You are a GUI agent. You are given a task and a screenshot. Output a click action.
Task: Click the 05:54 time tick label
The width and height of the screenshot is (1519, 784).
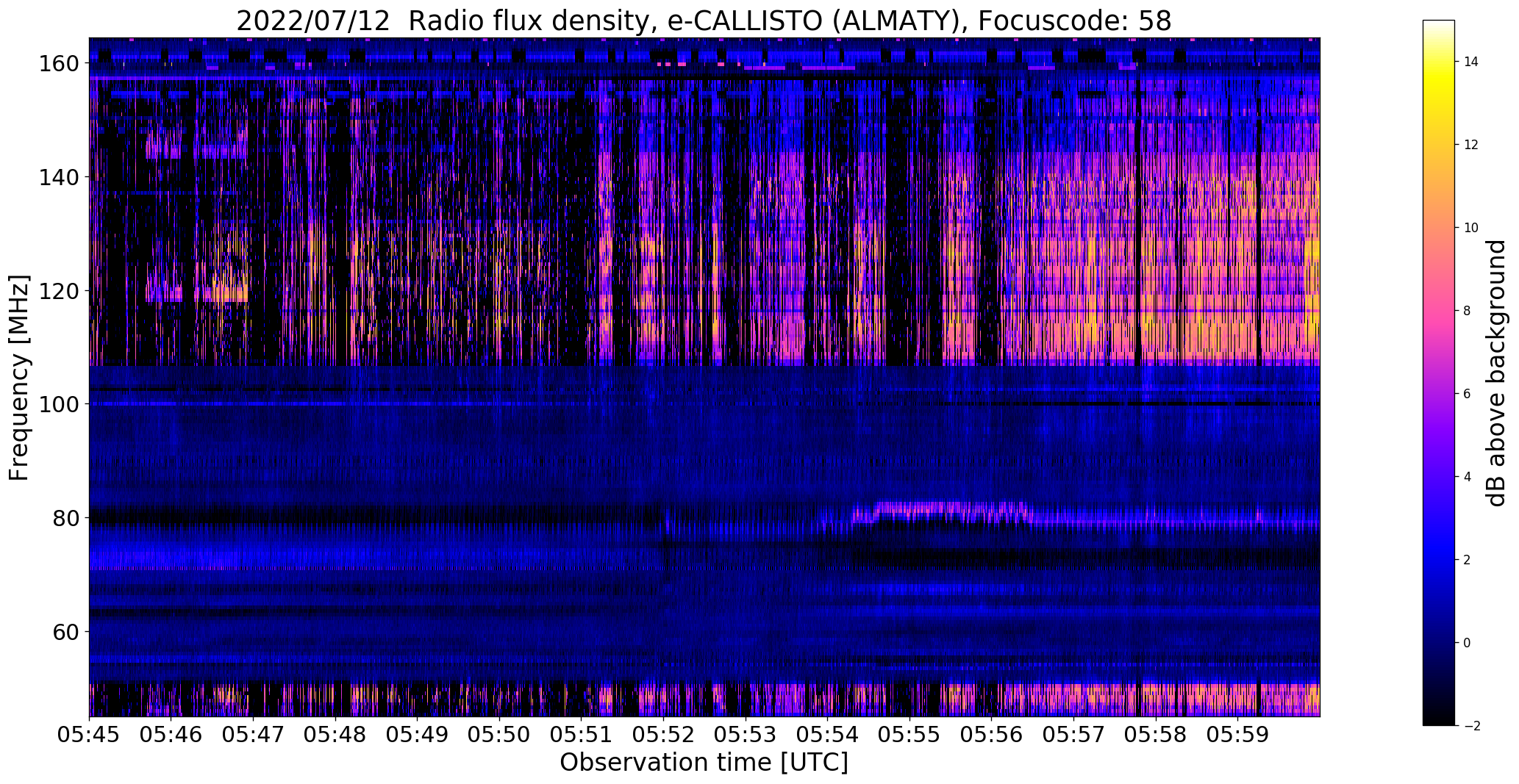[827, 735]
